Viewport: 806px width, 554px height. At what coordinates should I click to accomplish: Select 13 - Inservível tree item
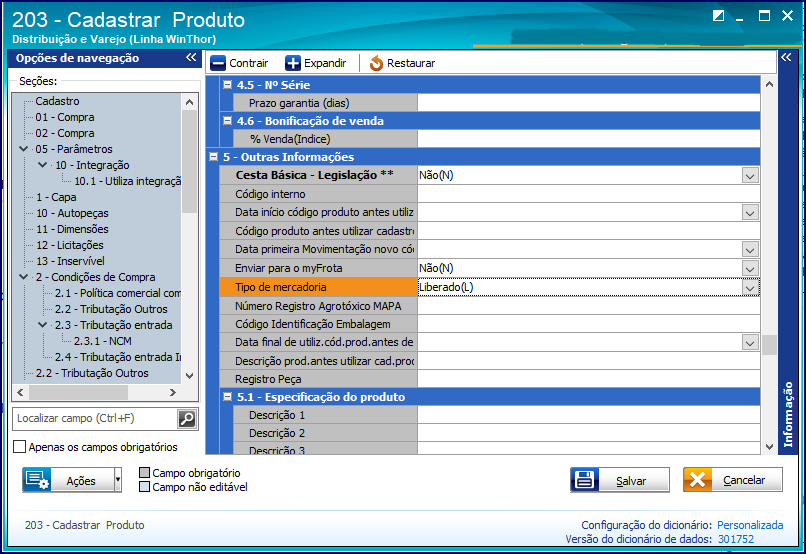pos(70,261)
